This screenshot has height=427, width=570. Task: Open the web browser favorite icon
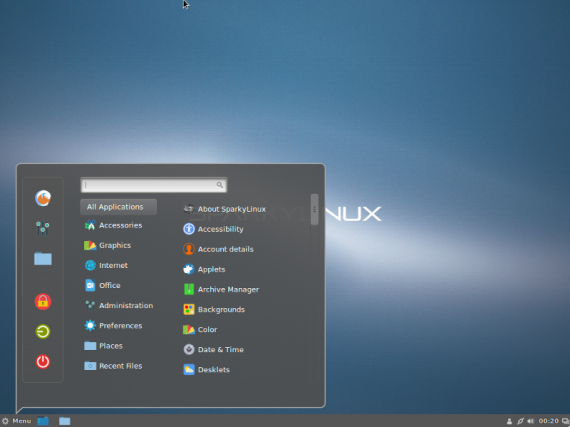point(43,198)
